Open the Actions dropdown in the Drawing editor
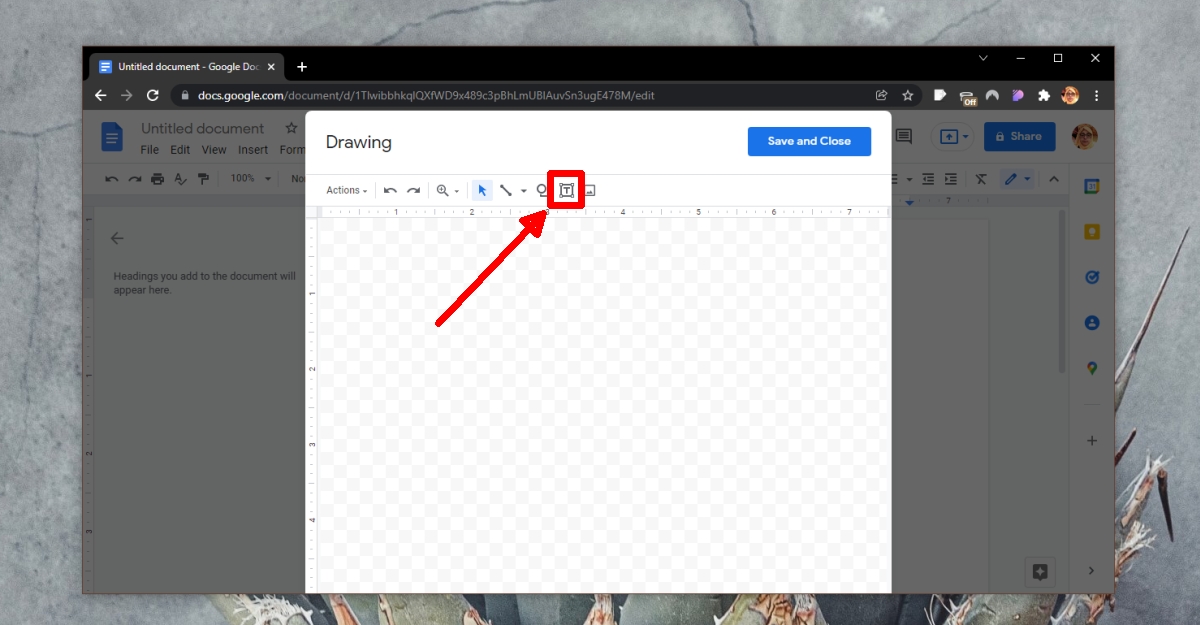This screenshot has width=1200, height=625. (345, 190)
